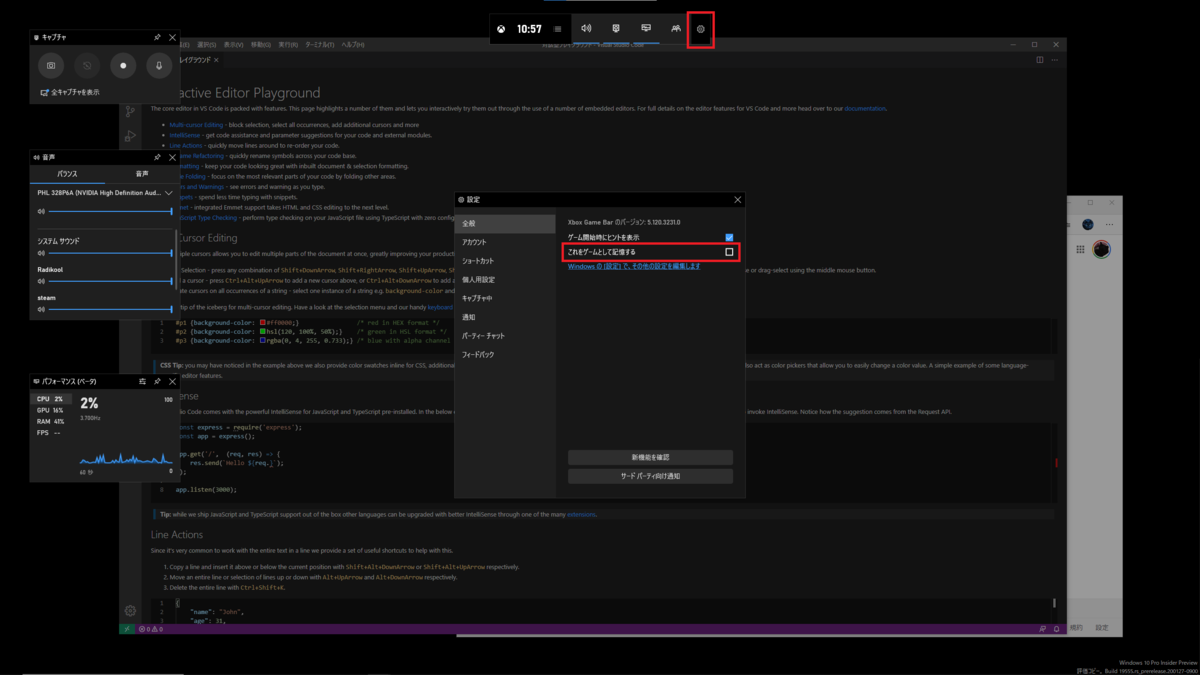This screenshot has width=1200, height=675.
Task: Click 新機能を確認 button
Action: pyautogui.click(x=650, y=457)
